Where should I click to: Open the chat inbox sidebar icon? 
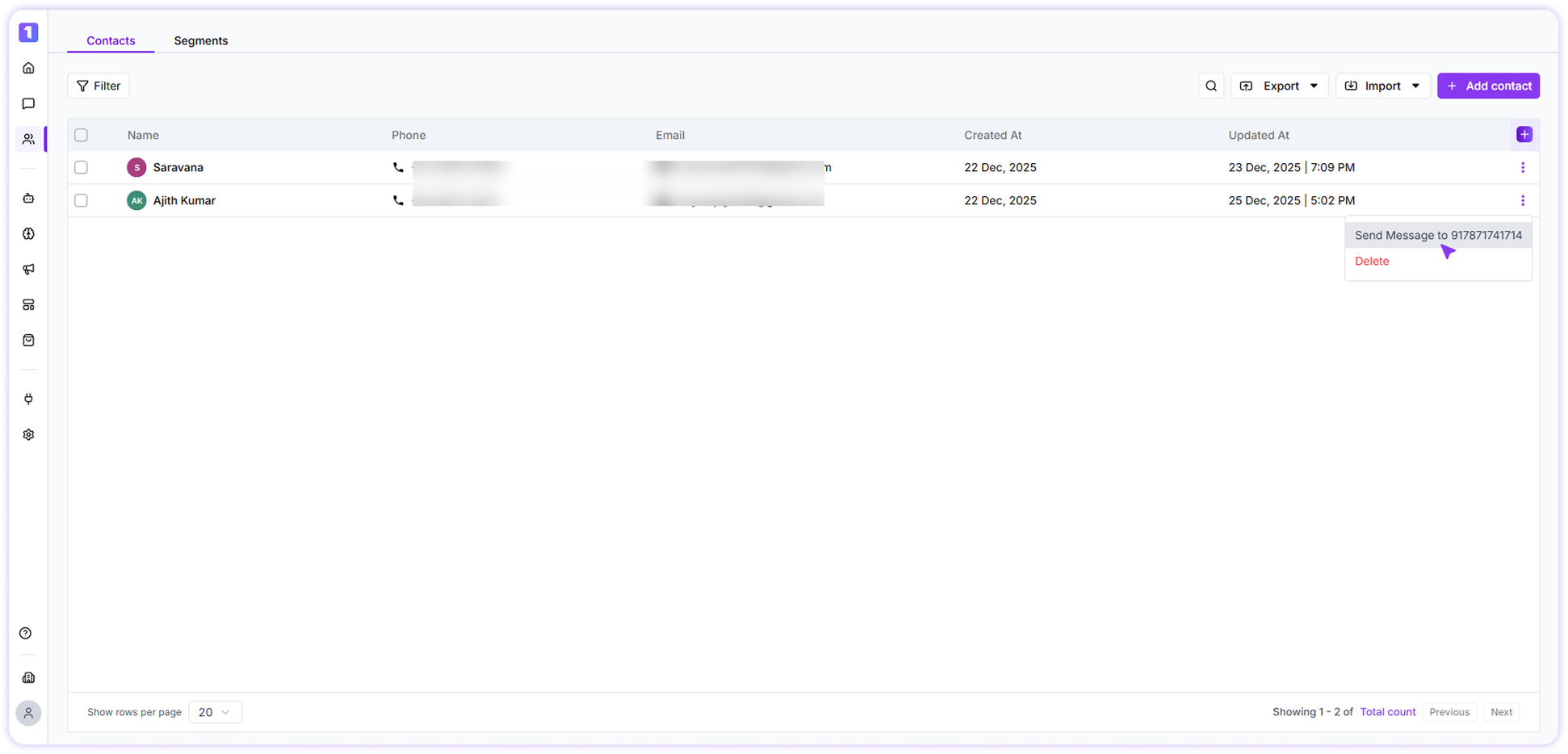(28, 104)
